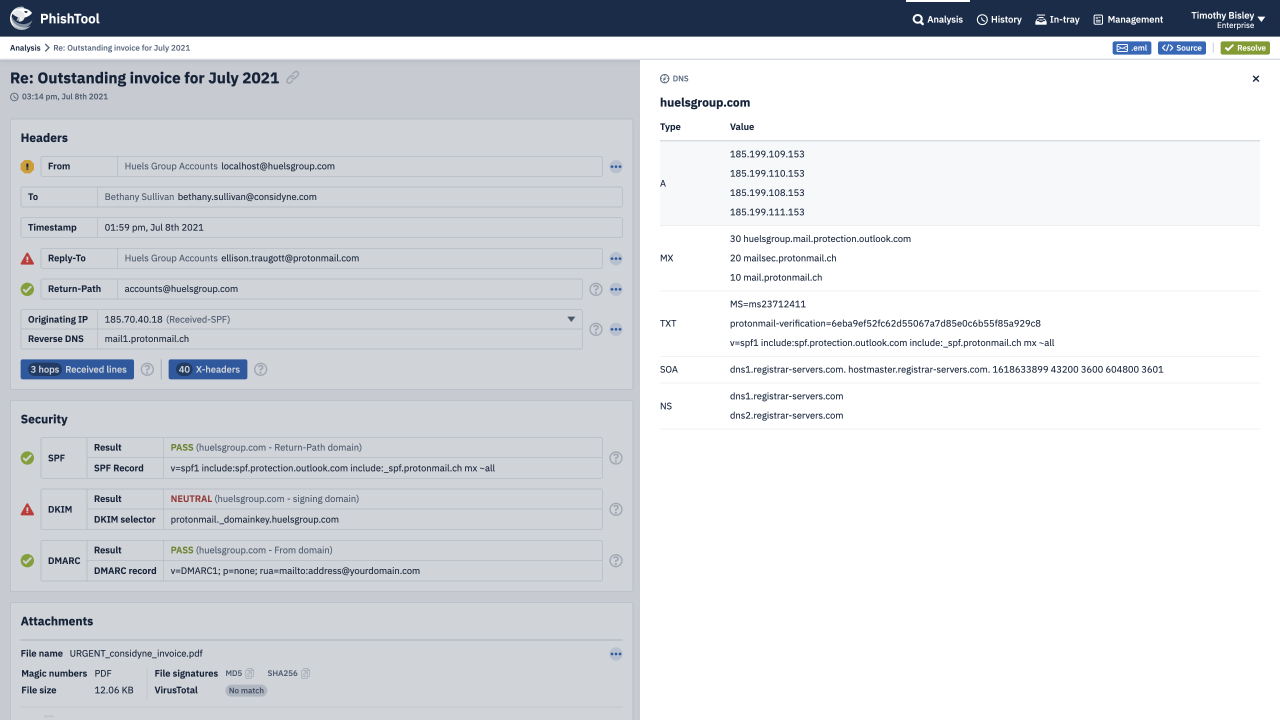1280x720 pixels.
Task: Copy the attachment SHA256 hash
Action: click(306, 673)
